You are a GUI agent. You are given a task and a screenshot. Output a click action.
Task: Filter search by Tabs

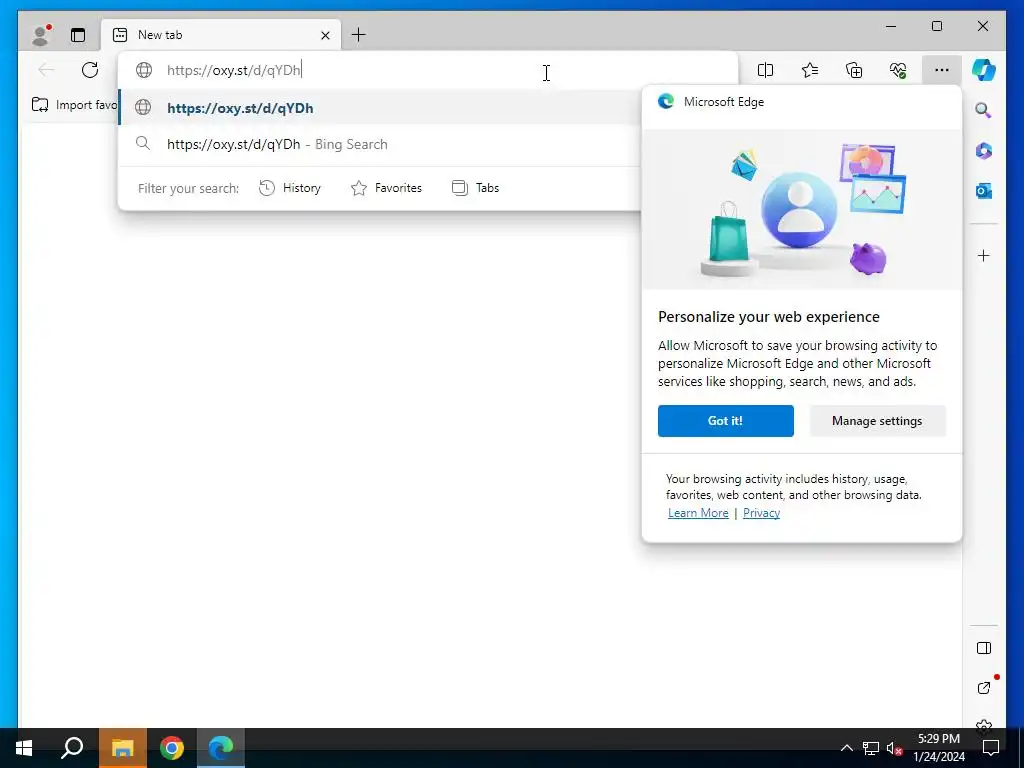click(x=475, y=188)
